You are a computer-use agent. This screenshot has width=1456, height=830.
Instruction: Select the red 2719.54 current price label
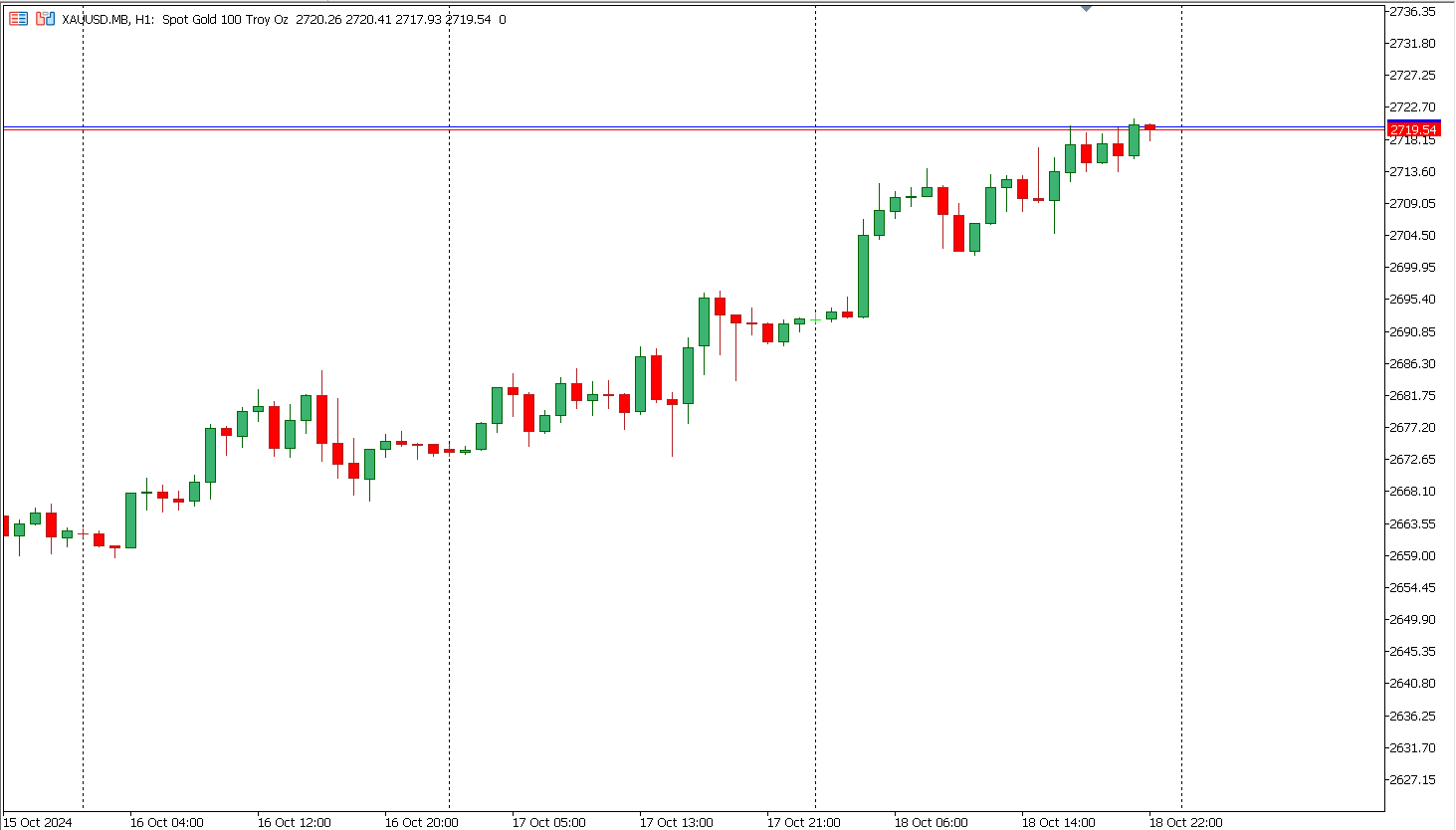pos(1412,130)
